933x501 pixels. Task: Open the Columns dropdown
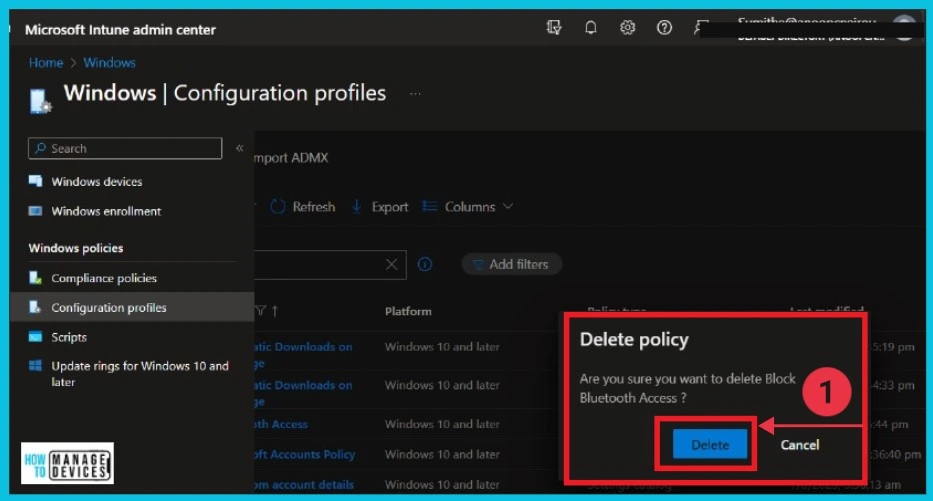click(468, 206)
